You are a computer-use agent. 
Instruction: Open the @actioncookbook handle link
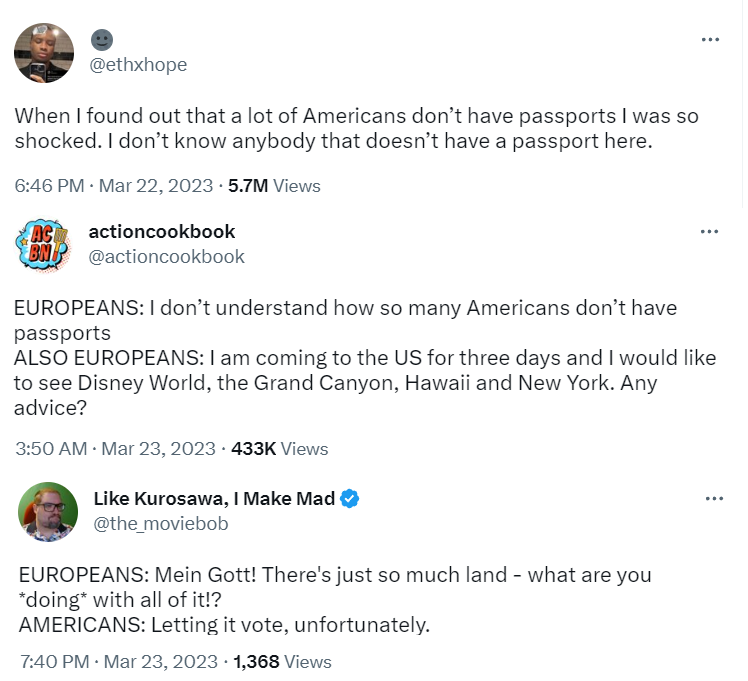[167, 257]
